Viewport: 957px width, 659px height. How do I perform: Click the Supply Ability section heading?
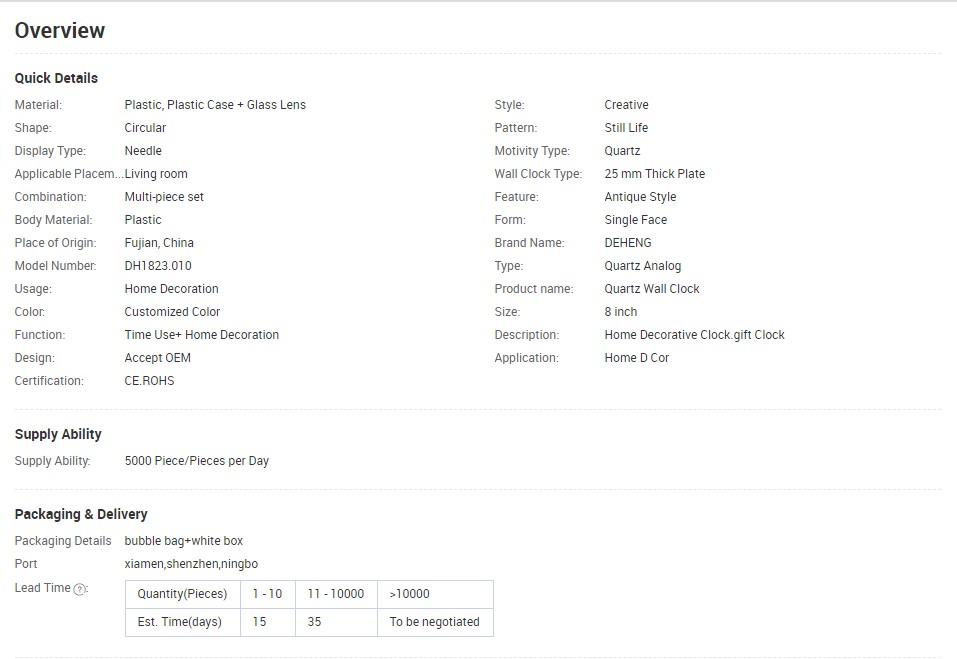58,434
